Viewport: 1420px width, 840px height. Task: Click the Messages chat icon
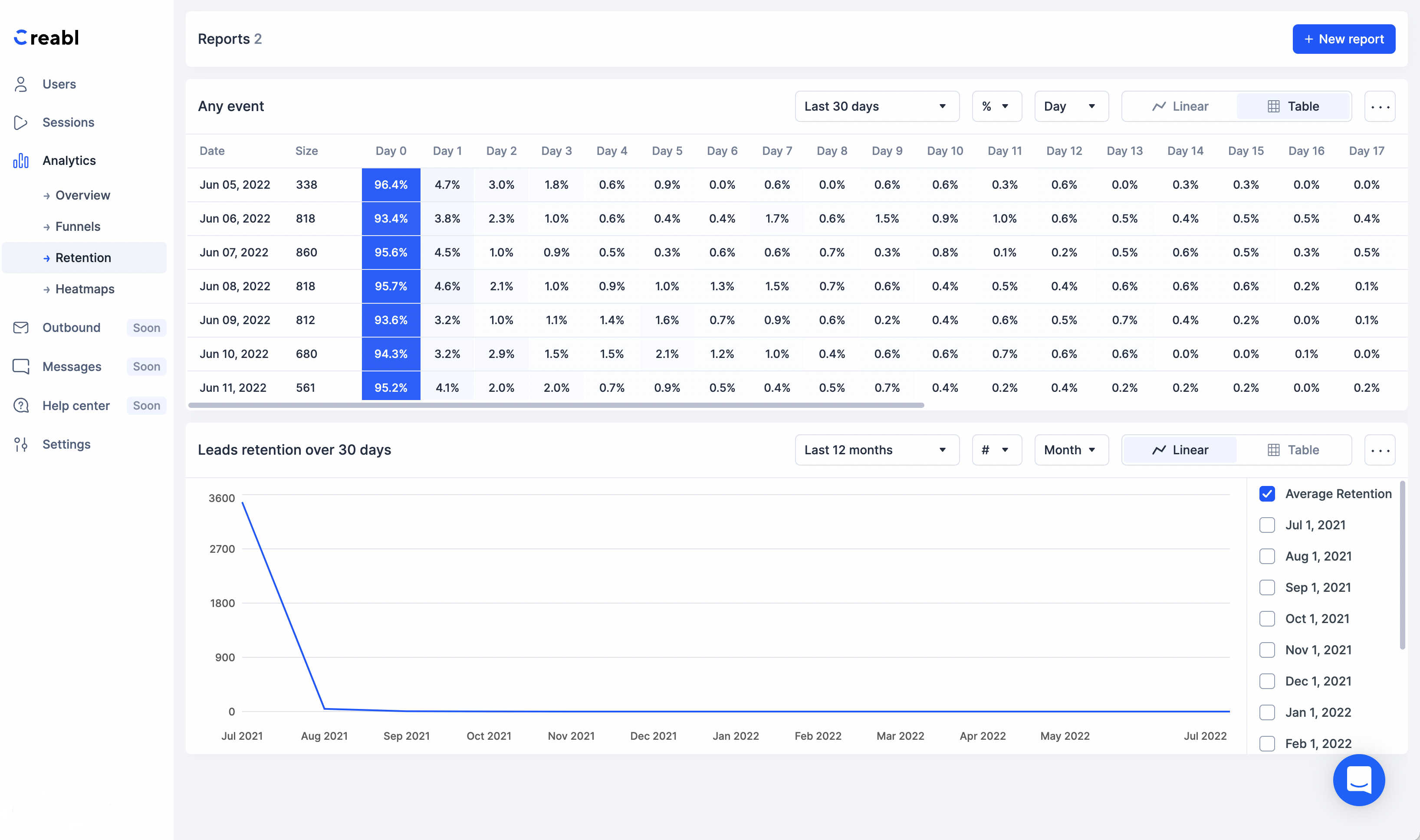[21, 367]
